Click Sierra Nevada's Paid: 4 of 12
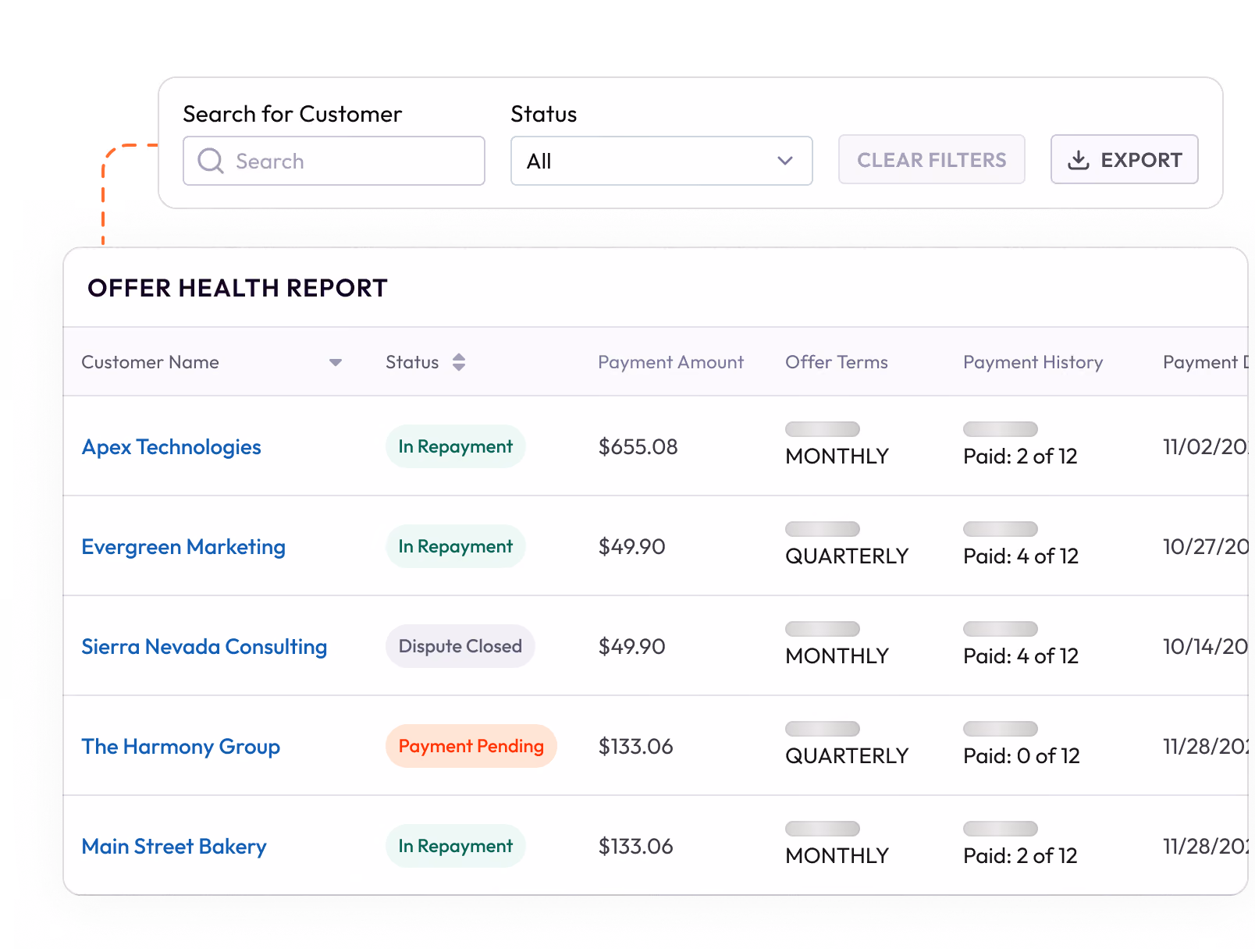Image resolution: width=1255 pixels, height=952 pixels. [1022, 656]
